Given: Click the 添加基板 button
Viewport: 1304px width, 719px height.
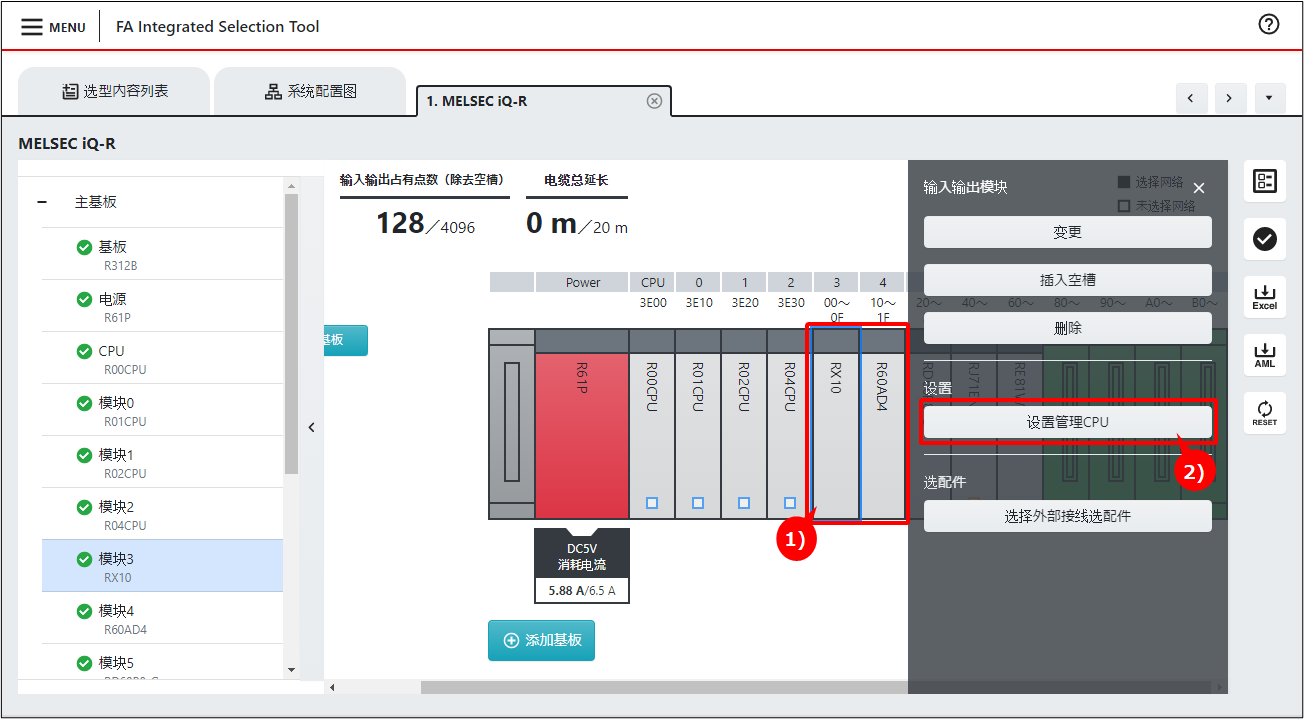Looking at the screenshot, I should (x=541, y=640).
